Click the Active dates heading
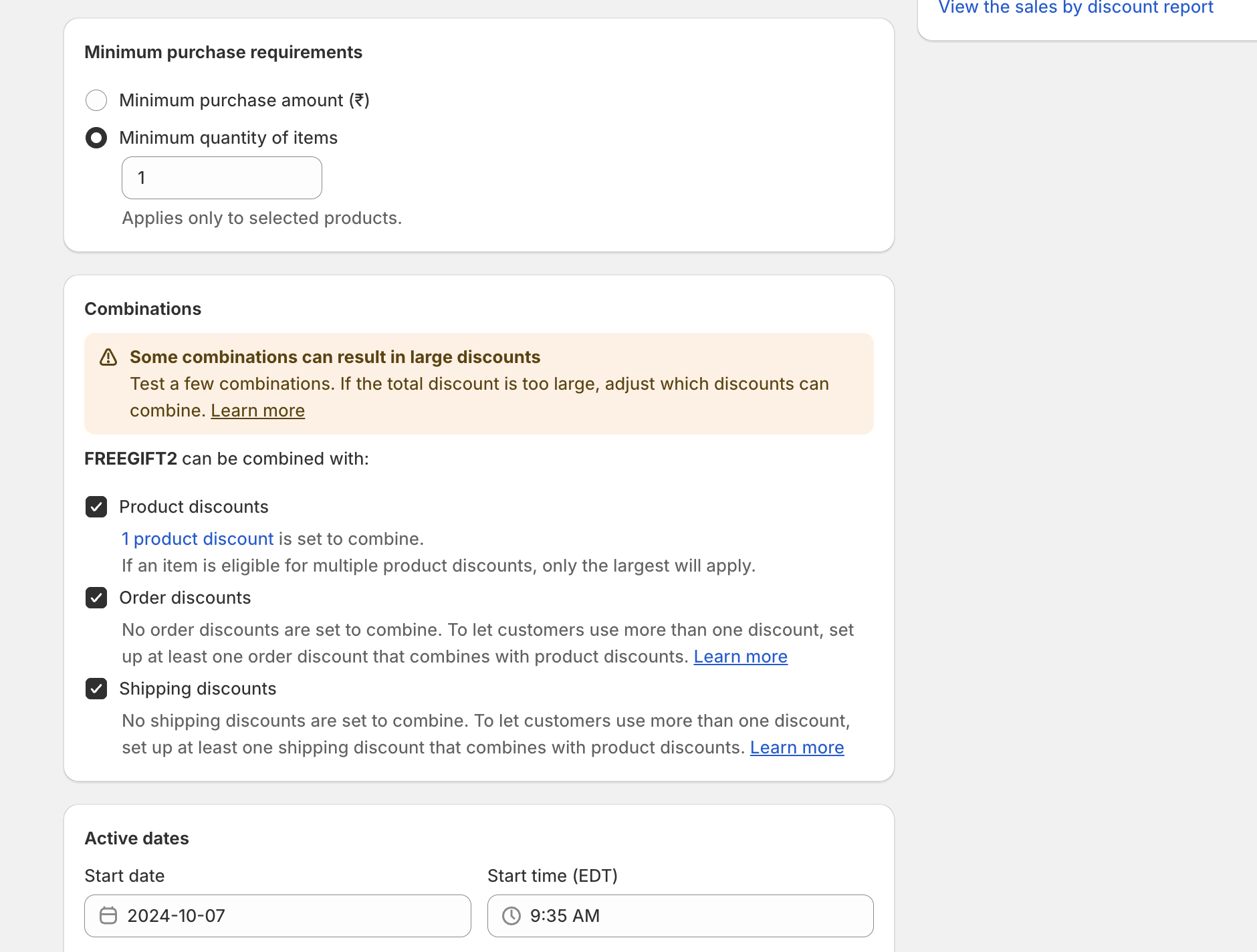Image resolution: width=1257 pixels, height=952 pixels. click(x=136, y=838)
